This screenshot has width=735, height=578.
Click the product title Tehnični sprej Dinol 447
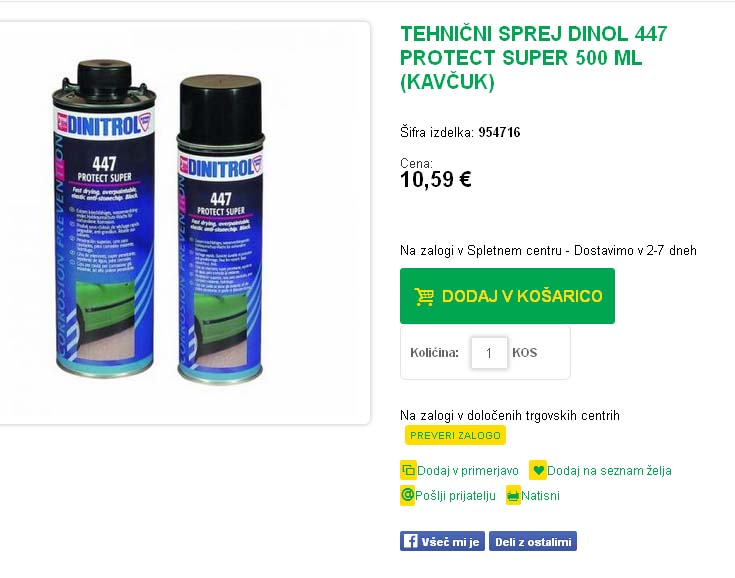[x=533, y=58]
